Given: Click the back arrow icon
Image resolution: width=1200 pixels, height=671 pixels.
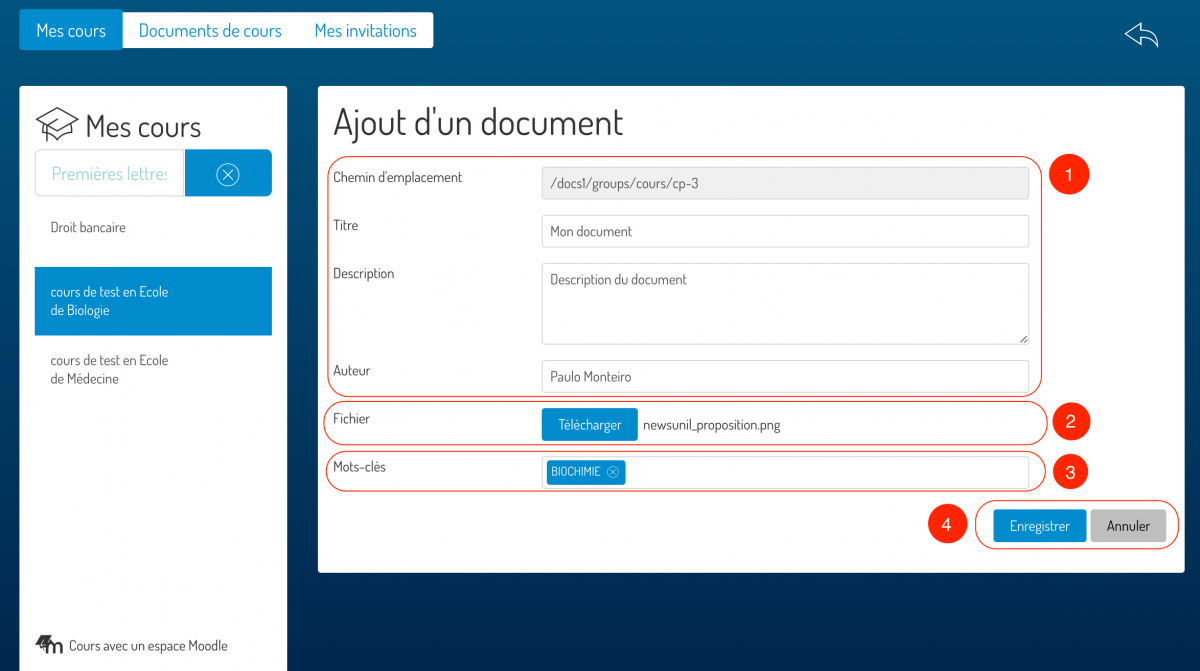Looking at the screenshot, I should [1141, 35].
